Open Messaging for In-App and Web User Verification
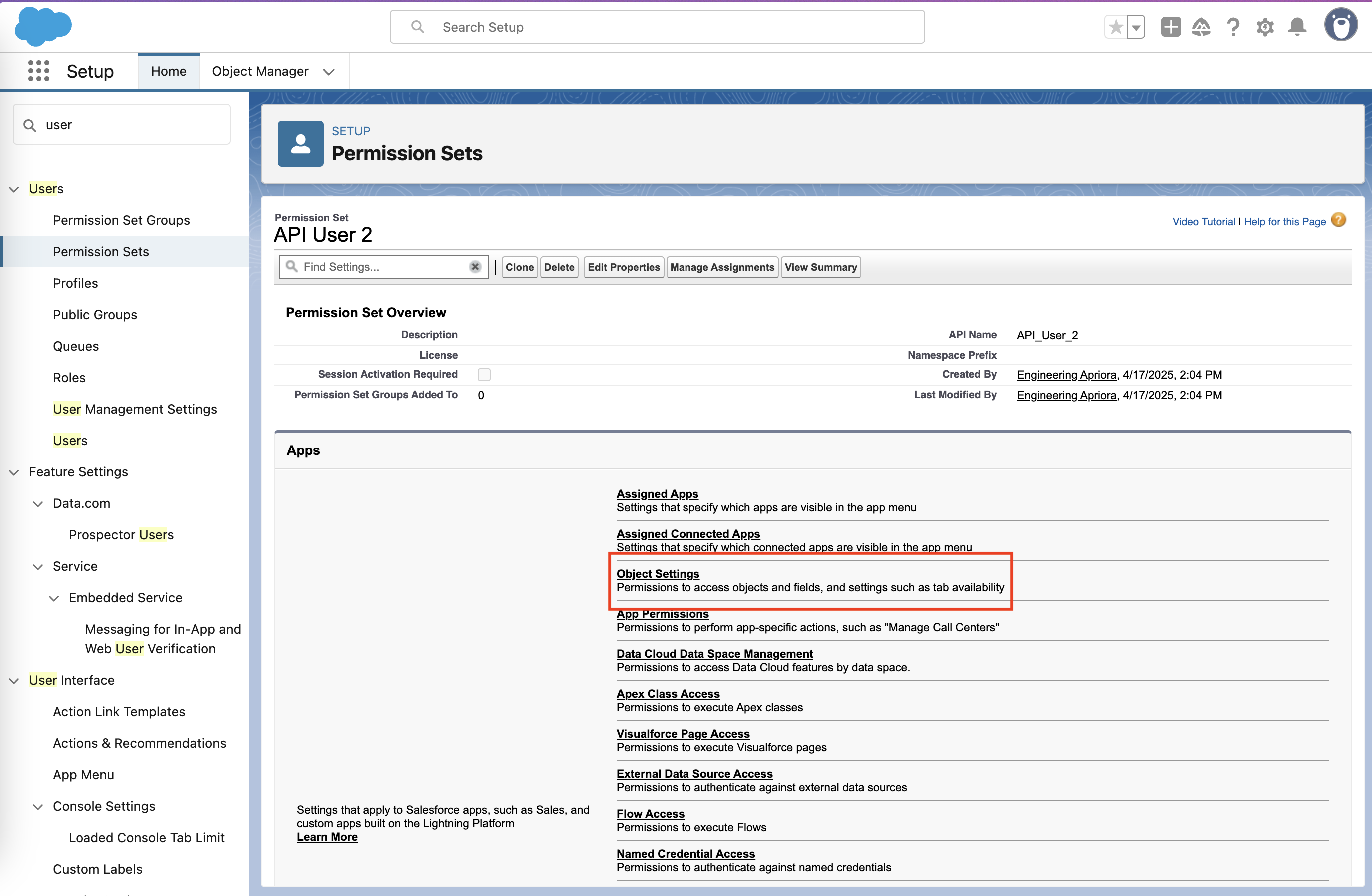 163,639
